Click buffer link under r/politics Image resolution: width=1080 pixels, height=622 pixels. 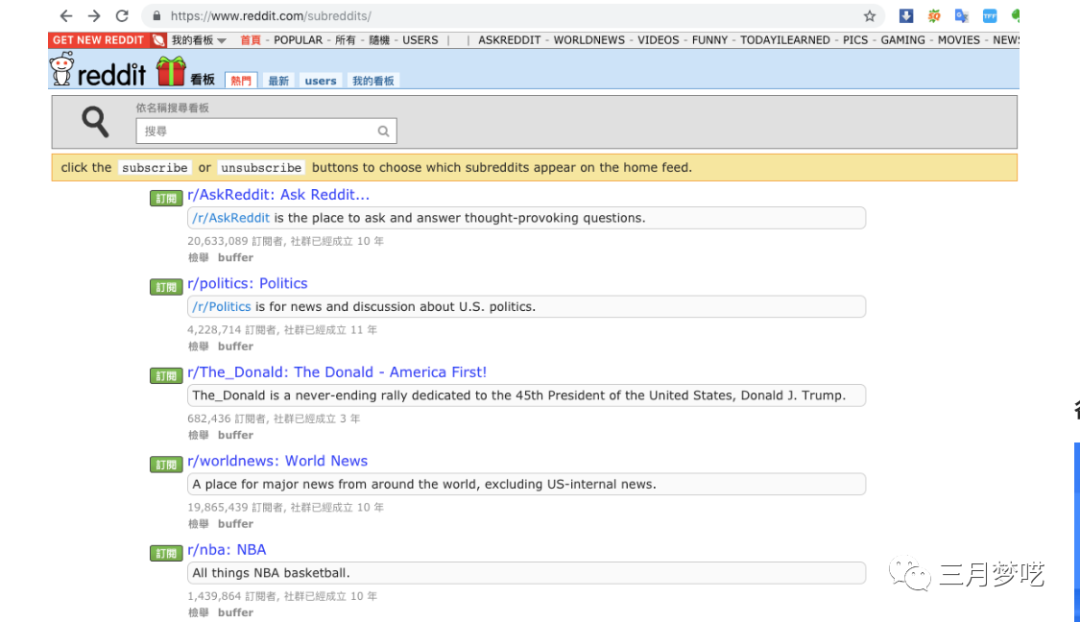(235, 346)
